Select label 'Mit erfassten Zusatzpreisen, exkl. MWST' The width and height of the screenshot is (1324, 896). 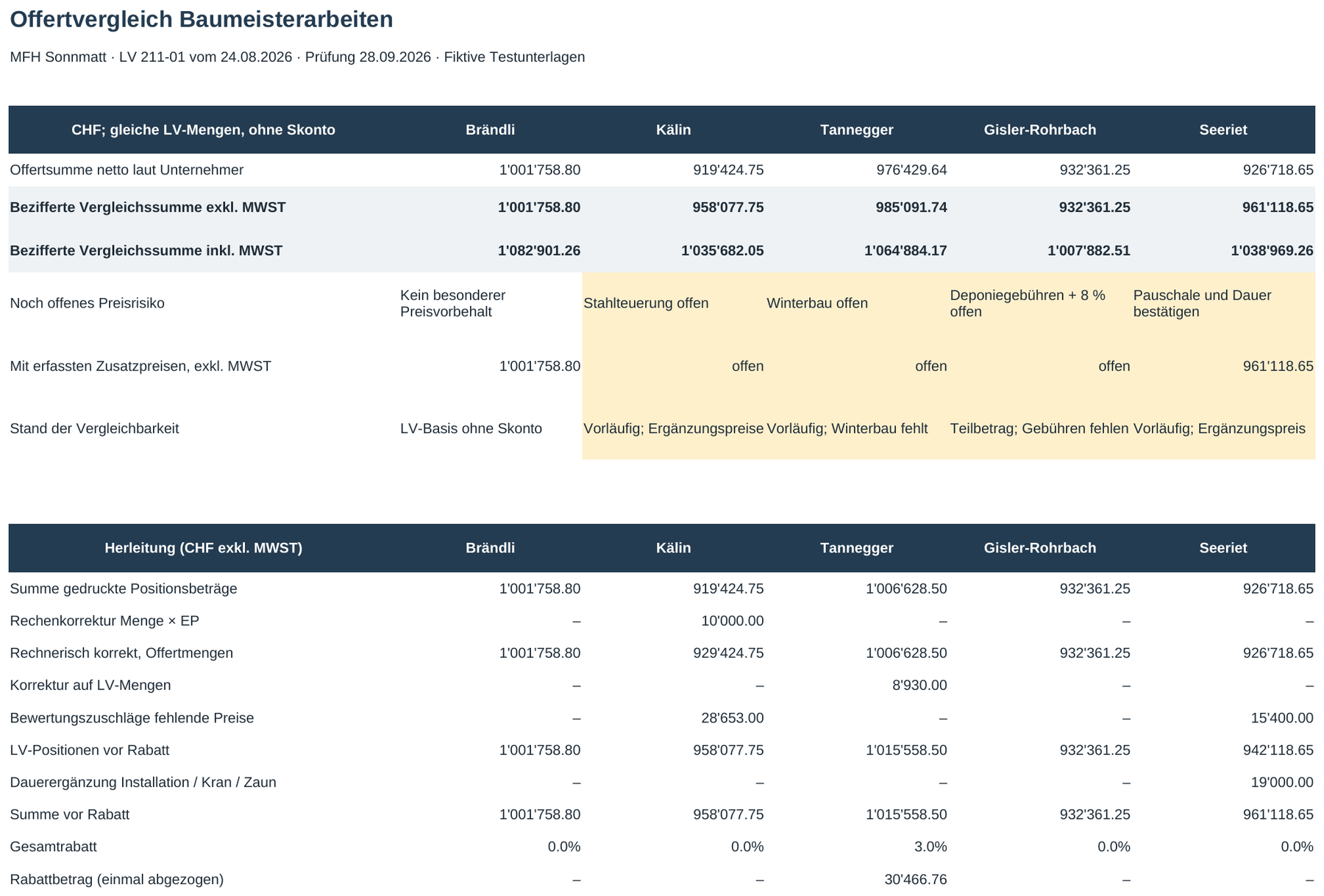pos(140,366)
